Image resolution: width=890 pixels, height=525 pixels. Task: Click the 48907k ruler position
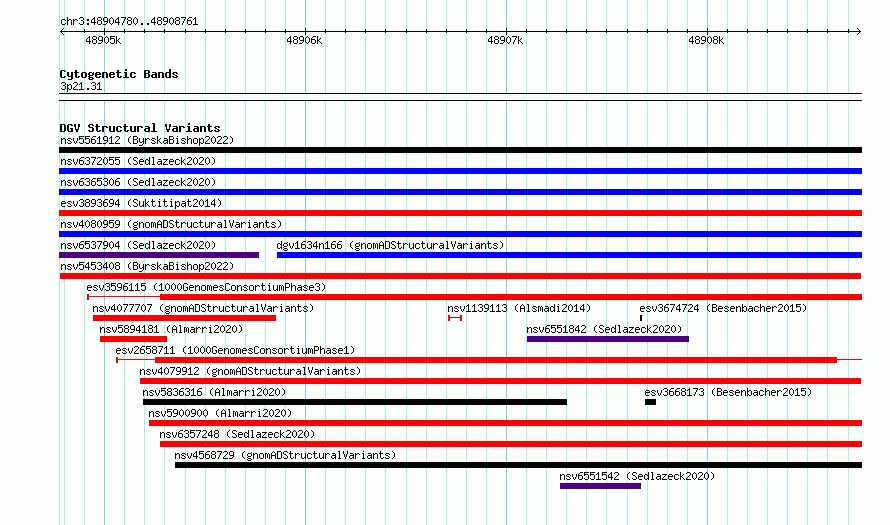pyautogui.click(x=505, y=40)
